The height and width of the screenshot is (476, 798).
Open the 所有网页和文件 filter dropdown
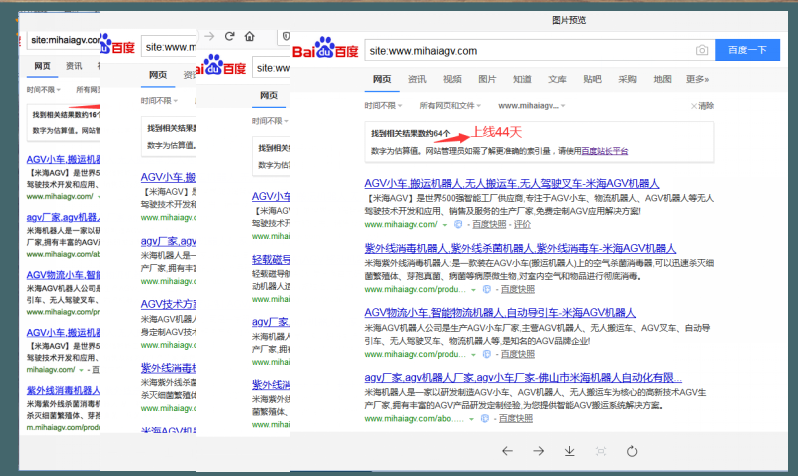(x=450, y=105)
